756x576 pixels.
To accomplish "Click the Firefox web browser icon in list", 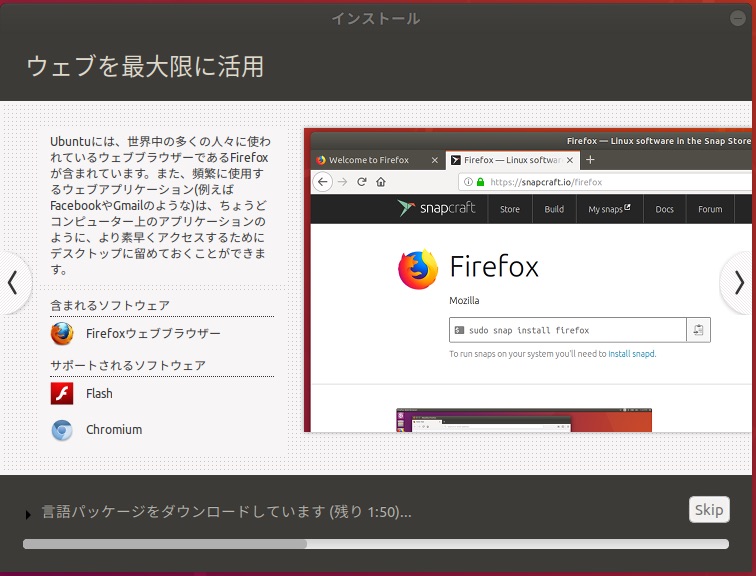I will click(x=62, y=334).
